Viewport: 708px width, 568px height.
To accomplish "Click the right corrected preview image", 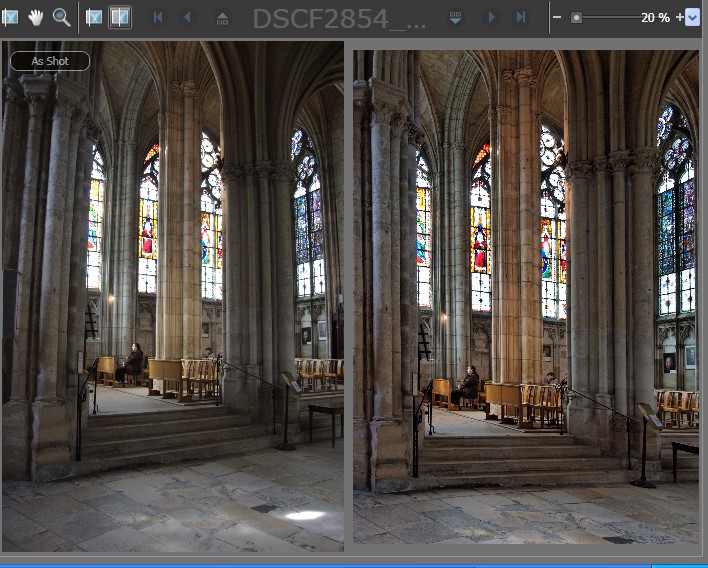I will pos(526,297).
